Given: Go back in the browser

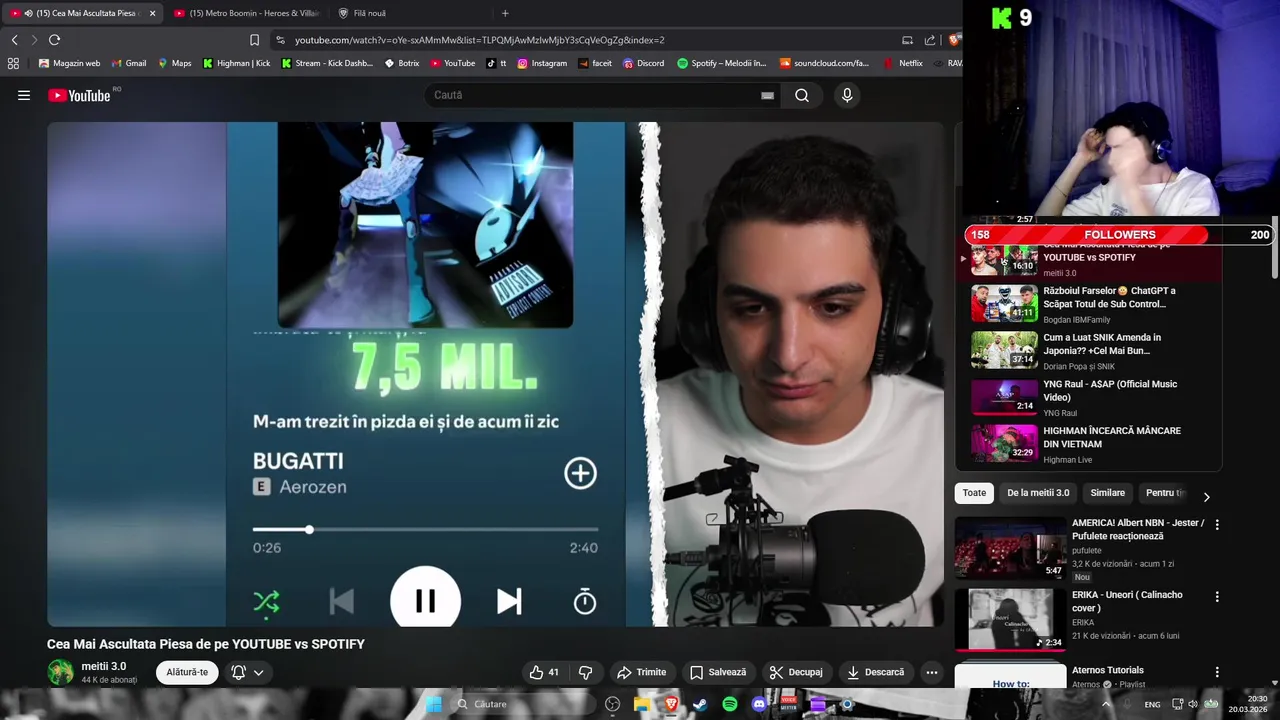Looking at the screenshot, I should tap(14, 40).
